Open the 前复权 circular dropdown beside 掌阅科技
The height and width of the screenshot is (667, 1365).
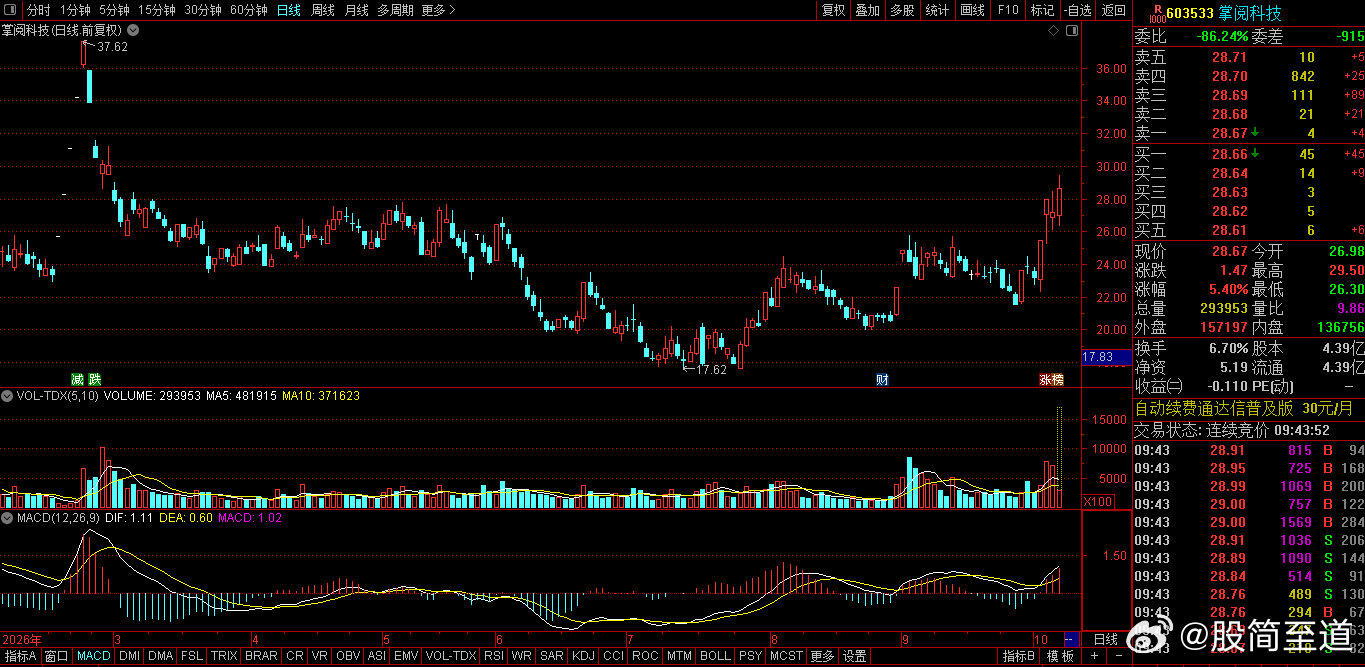click(x=132, y=30)
